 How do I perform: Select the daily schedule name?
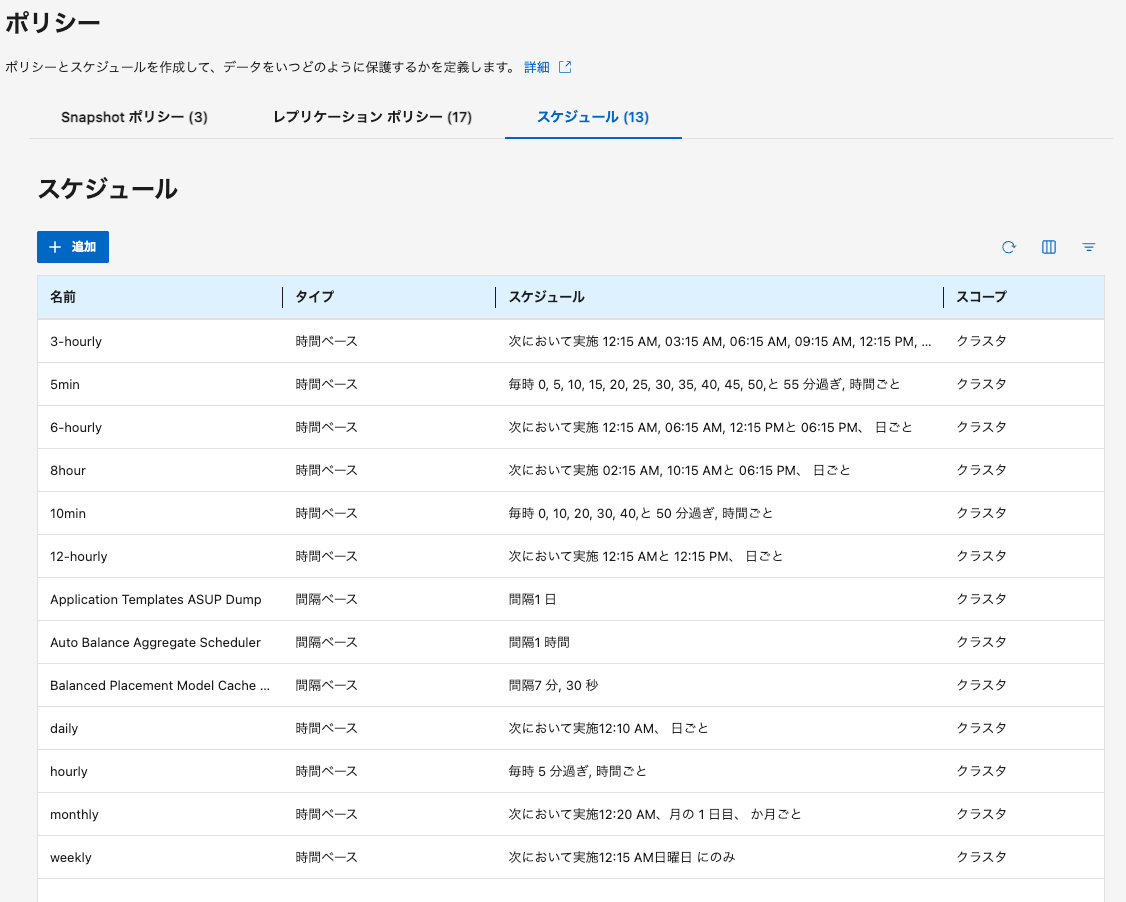(x=64, y=729)
